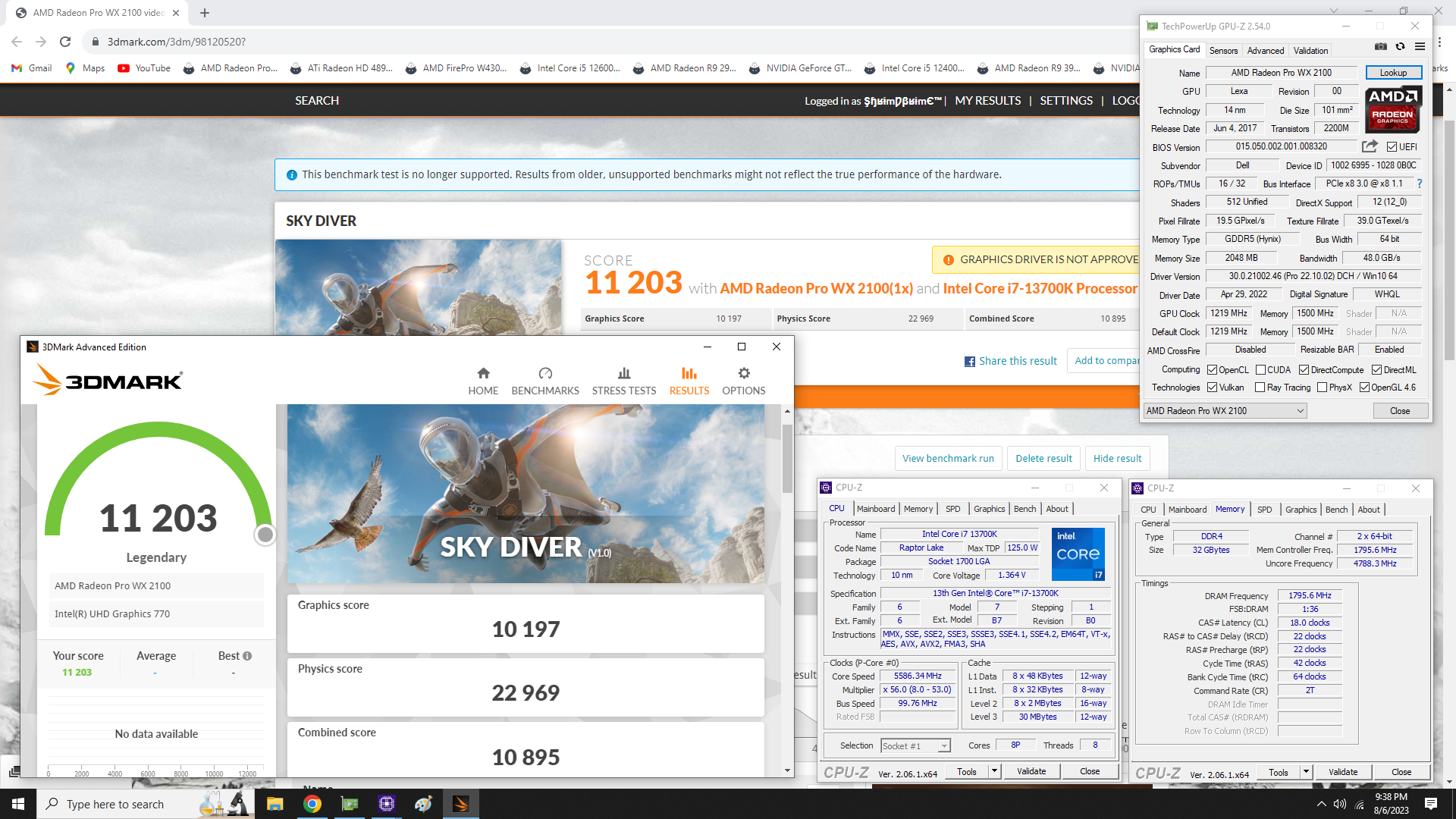This screenshot has width=1456, height=819.
Task: Click the 3DMark results vertical scrollbar
Action: point(787,459)
